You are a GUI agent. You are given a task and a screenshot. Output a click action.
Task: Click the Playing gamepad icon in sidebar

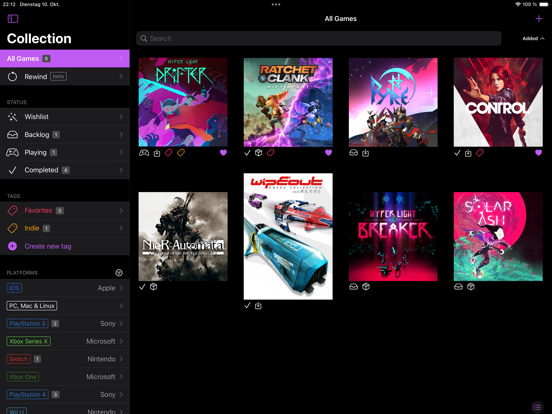click(x=12, y=152)
